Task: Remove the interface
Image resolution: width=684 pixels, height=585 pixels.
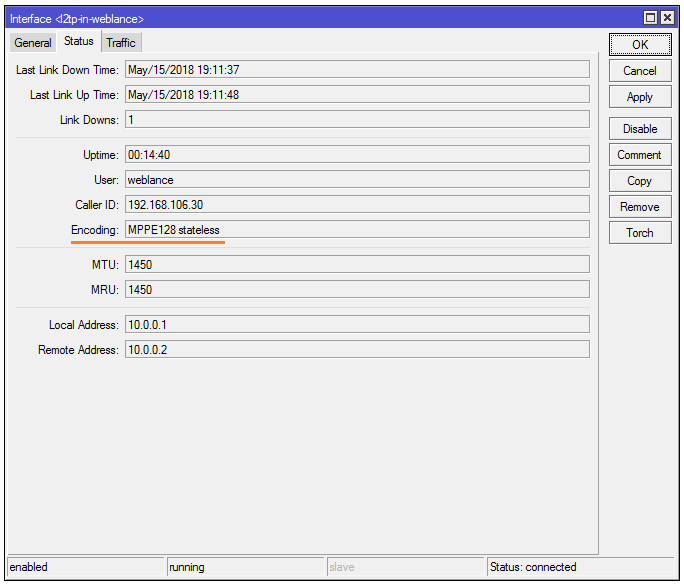Action: pos(640,207)
